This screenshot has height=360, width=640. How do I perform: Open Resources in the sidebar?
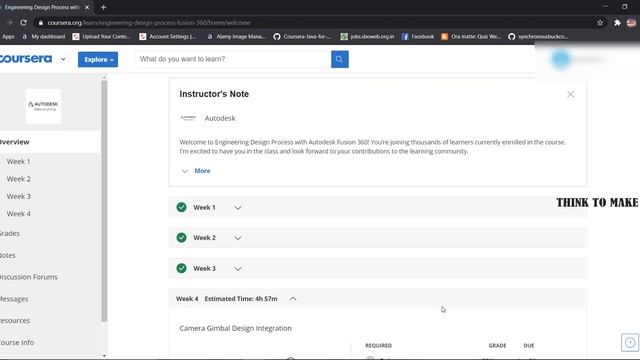pos(15,321)
